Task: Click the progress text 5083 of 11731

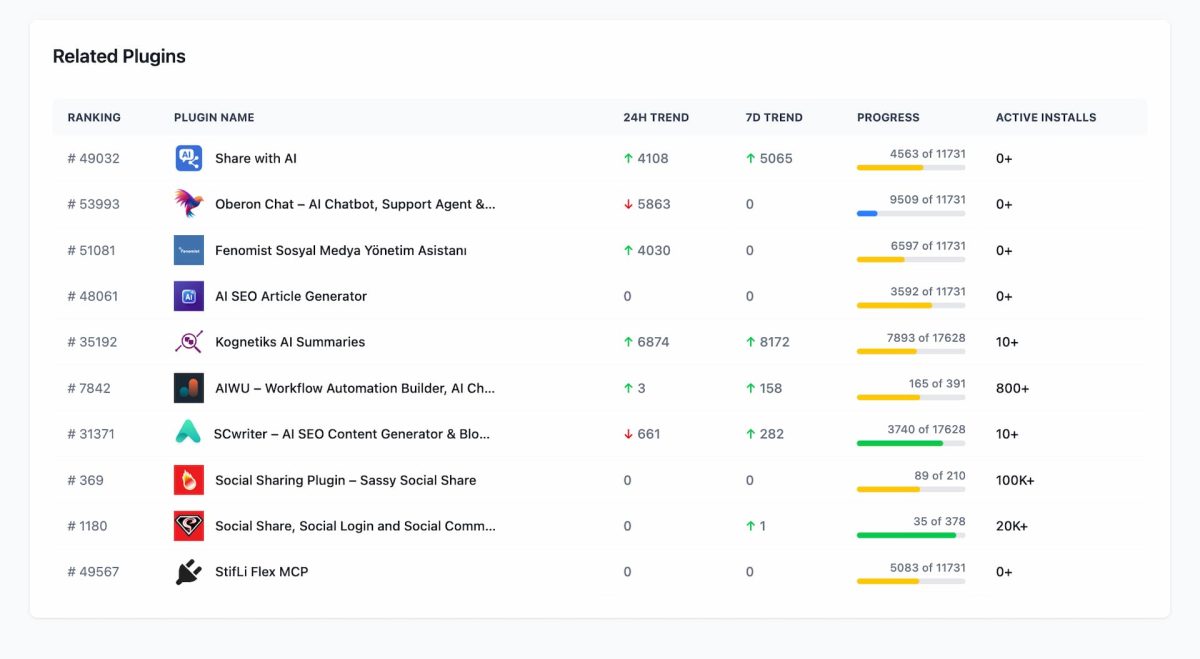Action: pyautogui.click(x=928, y=567)
